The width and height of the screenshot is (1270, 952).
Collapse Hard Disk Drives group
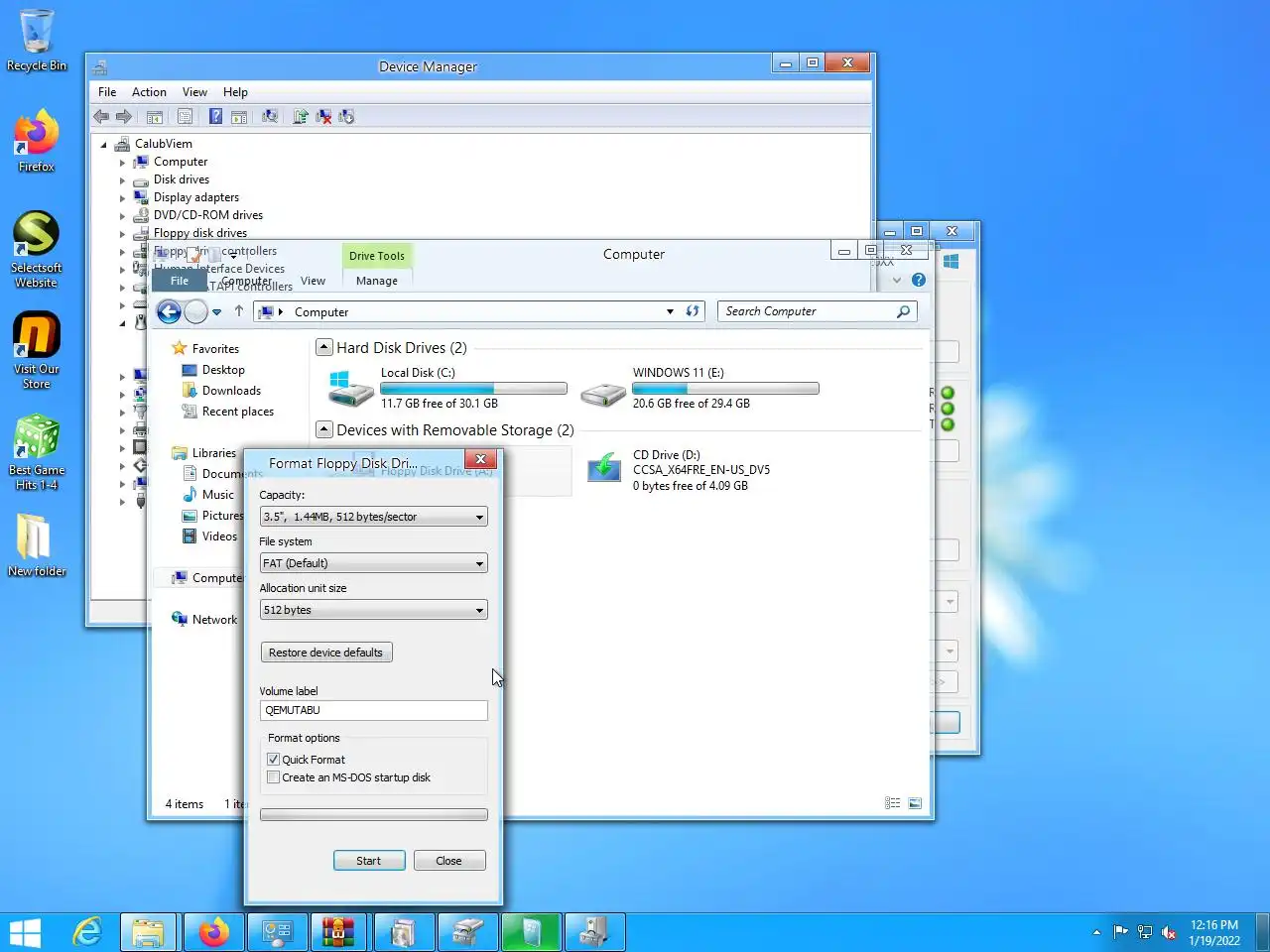[x=323, y=347]
